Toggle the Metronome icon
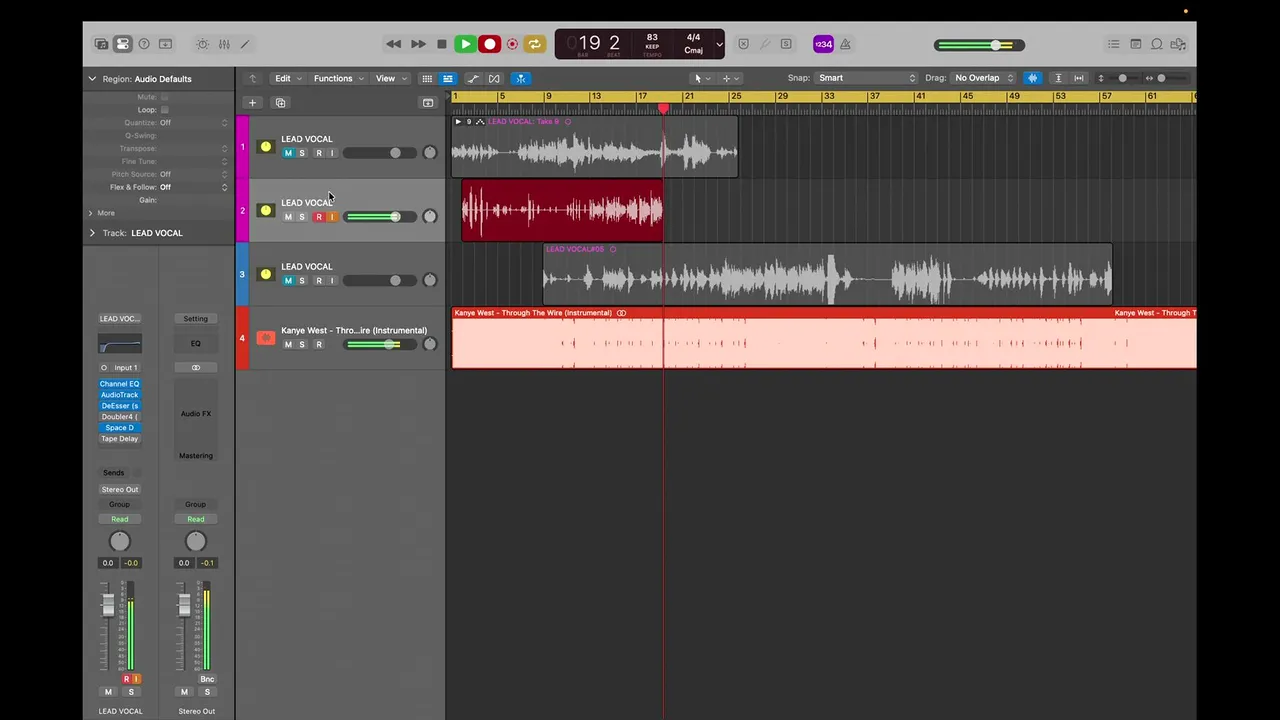 (x=845, y=44)
